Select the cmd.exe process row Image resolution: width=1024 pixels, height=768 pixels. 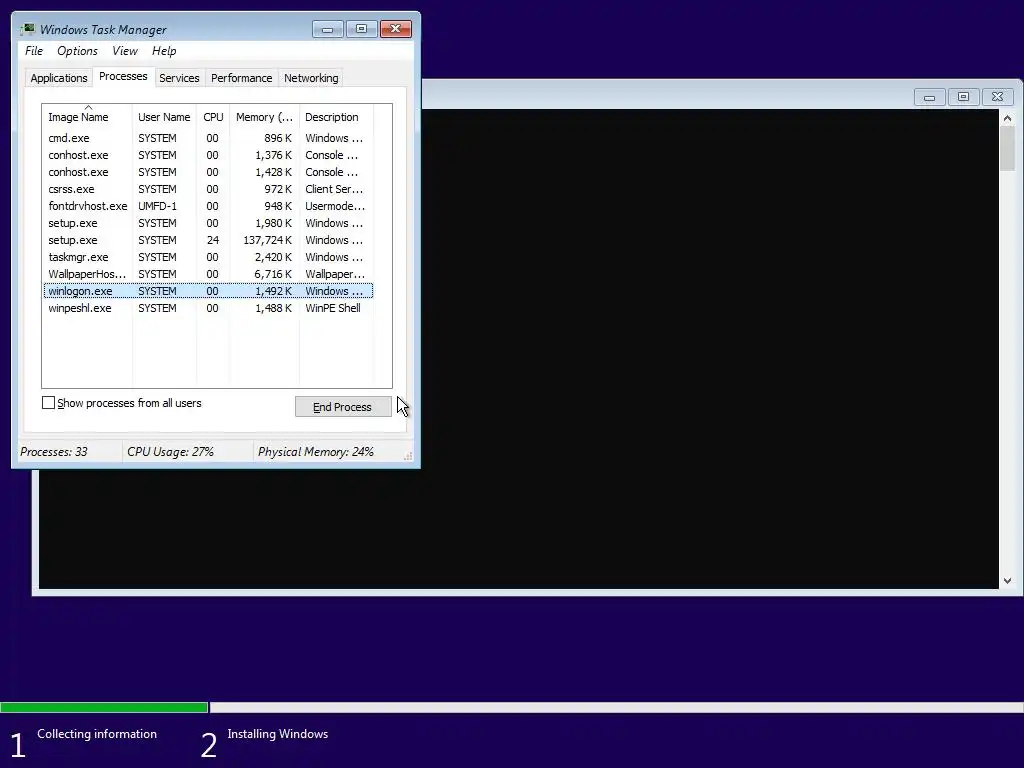tap(208, 138)
